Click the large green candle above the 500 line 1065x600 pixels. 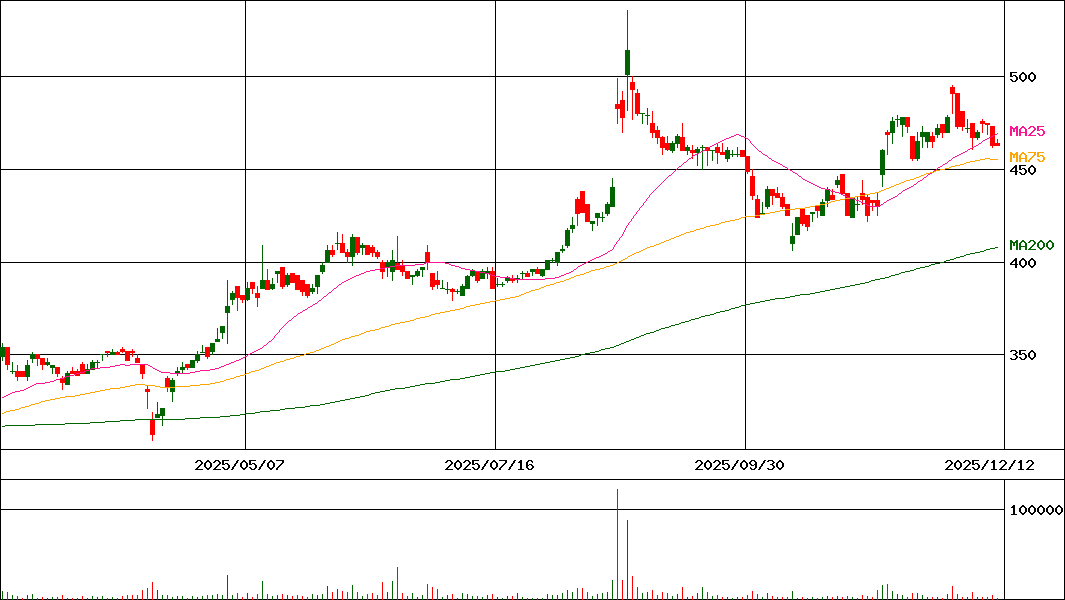click(627, 62)
